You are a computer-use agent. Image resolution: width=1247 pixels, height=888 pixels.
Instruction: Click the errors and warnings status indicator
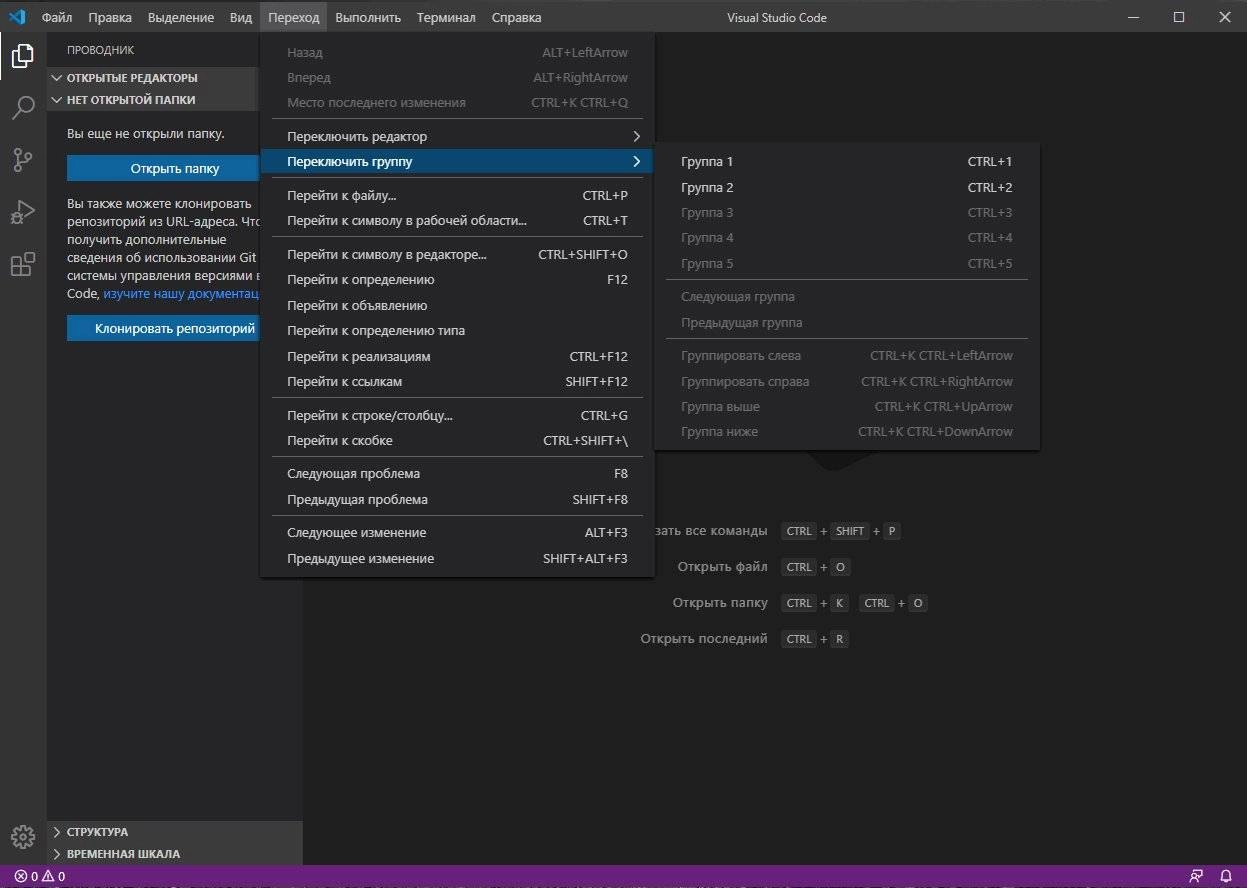click(40, 877)
